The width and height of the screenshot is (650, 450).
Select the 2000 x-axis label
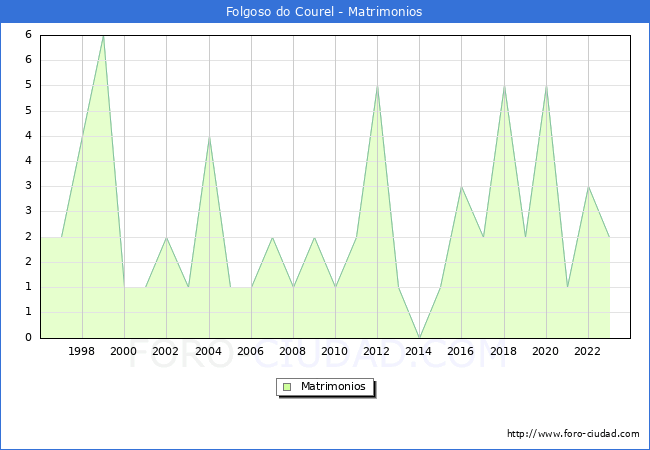pyautogui.click(x=124, y=352)
